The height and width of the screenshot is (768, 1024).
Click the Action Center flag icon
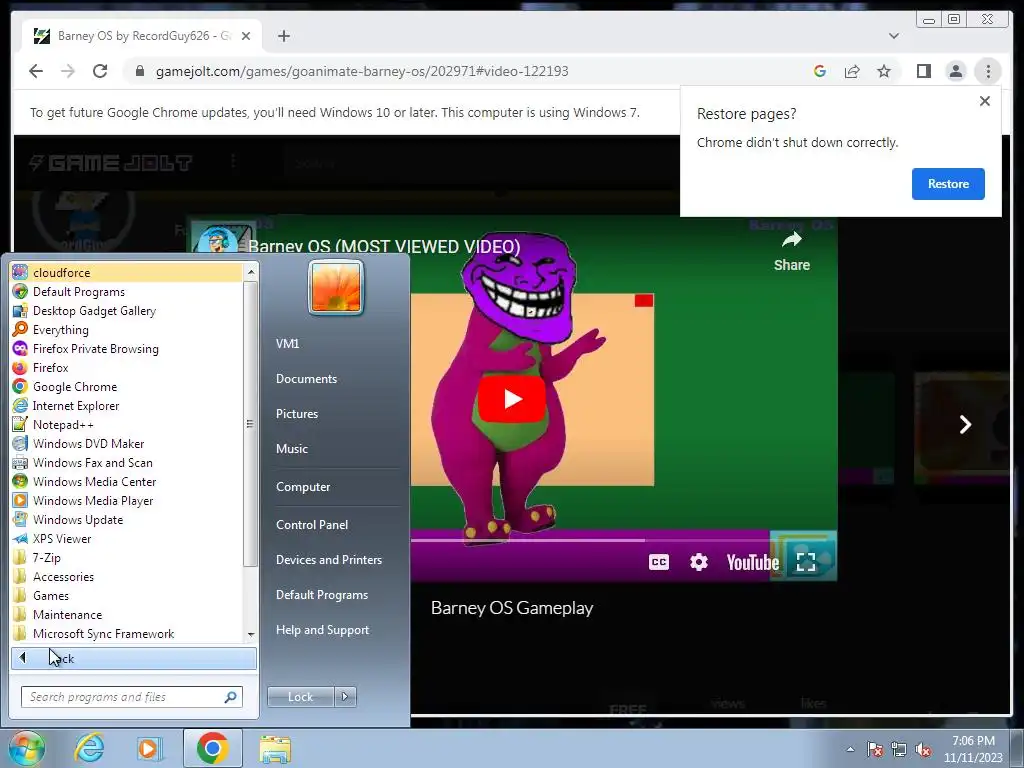point(875,750)
